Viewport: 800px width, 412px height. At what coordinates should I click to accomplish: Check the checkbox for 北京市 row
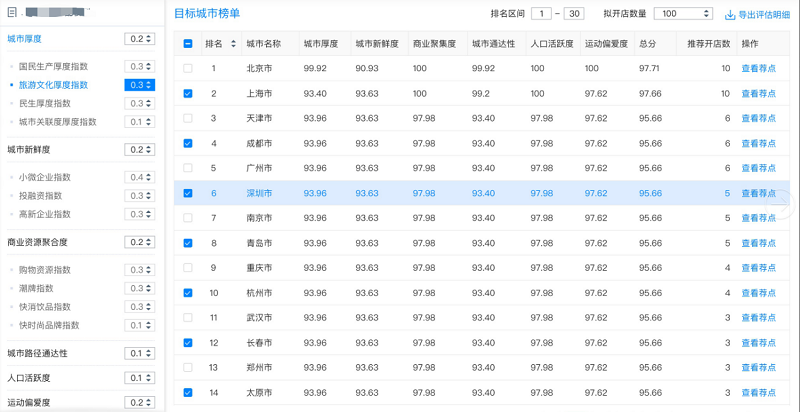(x=188, y=69)
